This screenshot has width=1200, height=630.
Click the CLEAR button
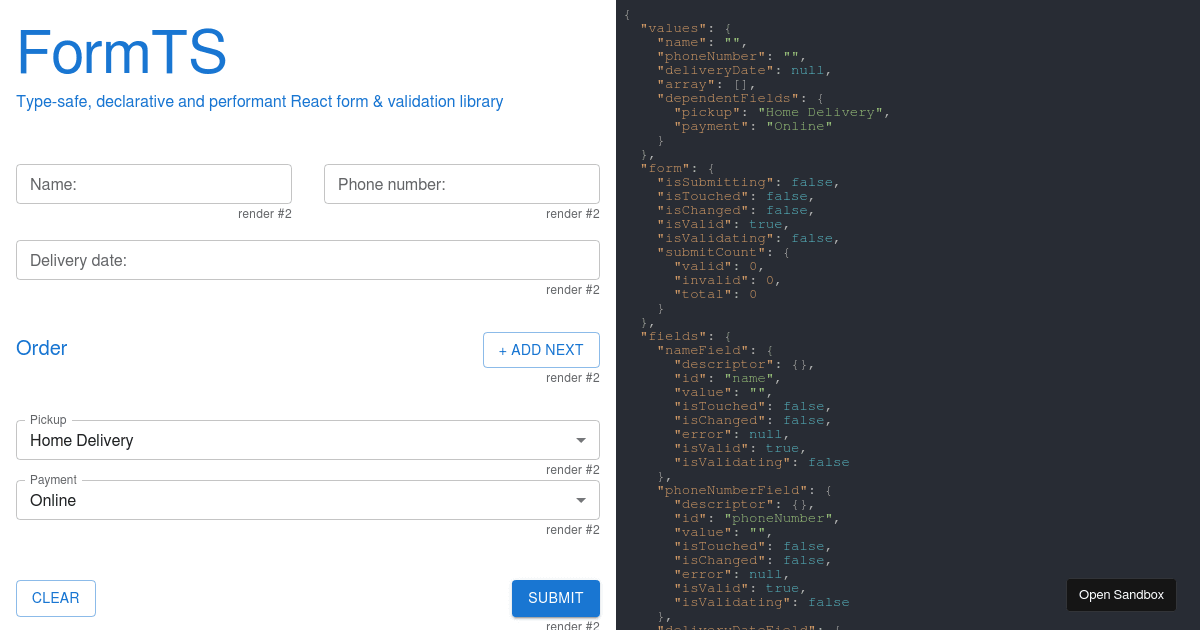(x=55, y=598)
